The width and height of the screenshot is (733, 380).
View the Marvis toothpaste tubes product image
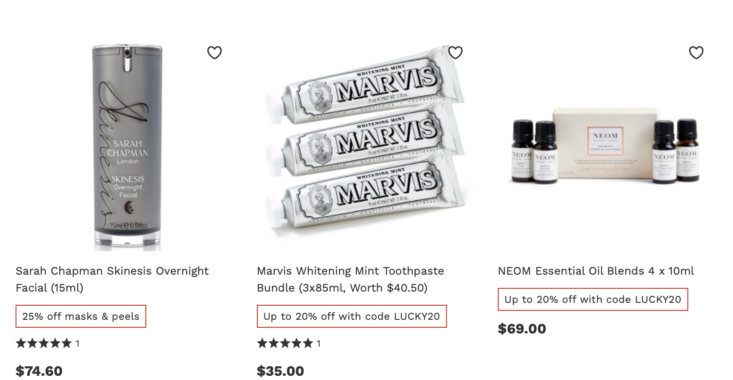[365, 138]
